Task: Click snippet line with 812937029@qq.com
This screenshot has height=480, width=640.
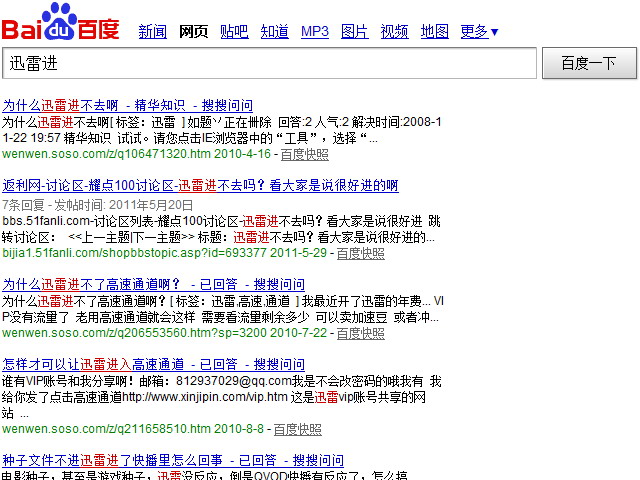Action: point(222,381)
